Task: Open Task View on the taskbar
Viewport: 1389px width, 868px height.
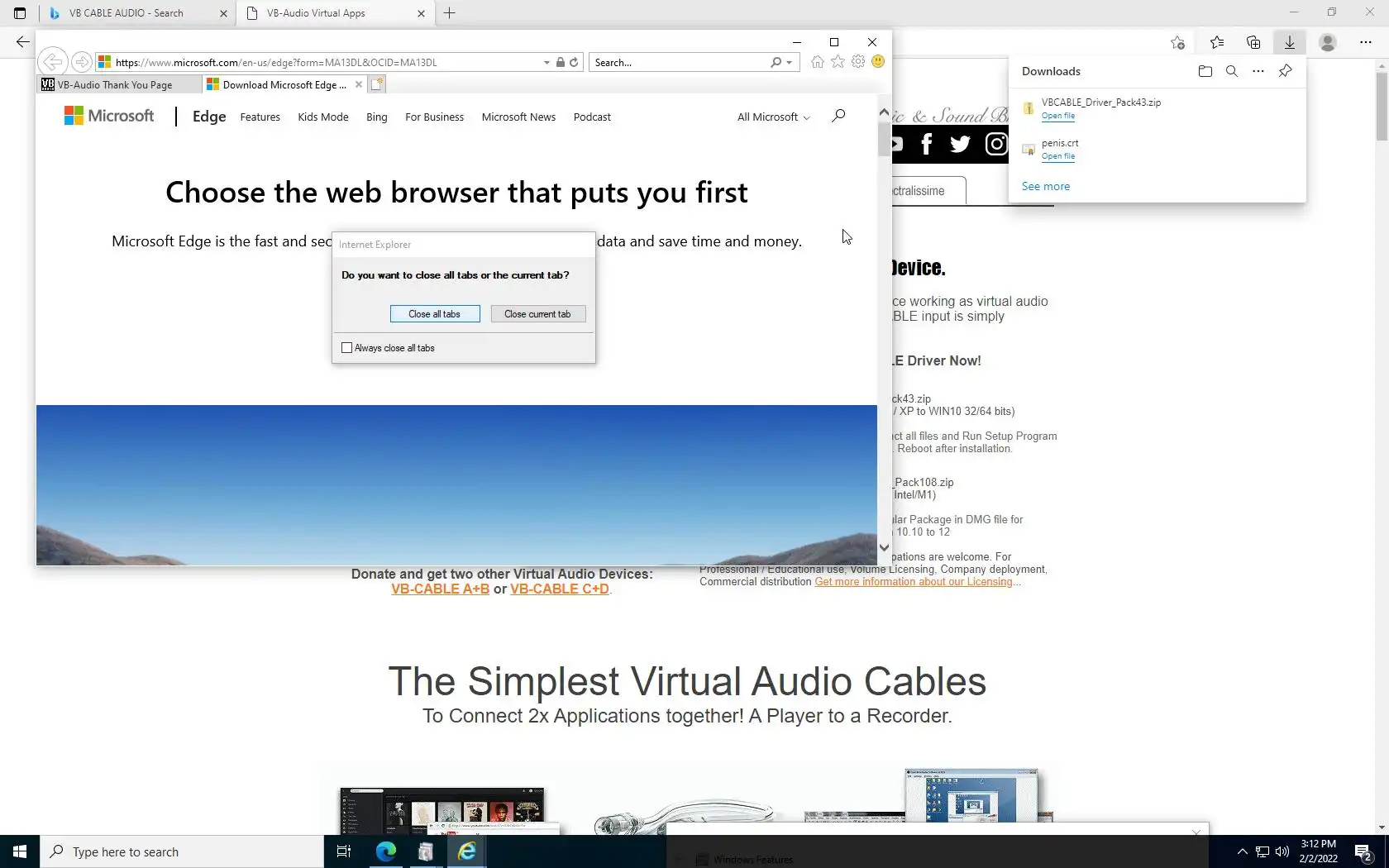Action: click(344, 851)
